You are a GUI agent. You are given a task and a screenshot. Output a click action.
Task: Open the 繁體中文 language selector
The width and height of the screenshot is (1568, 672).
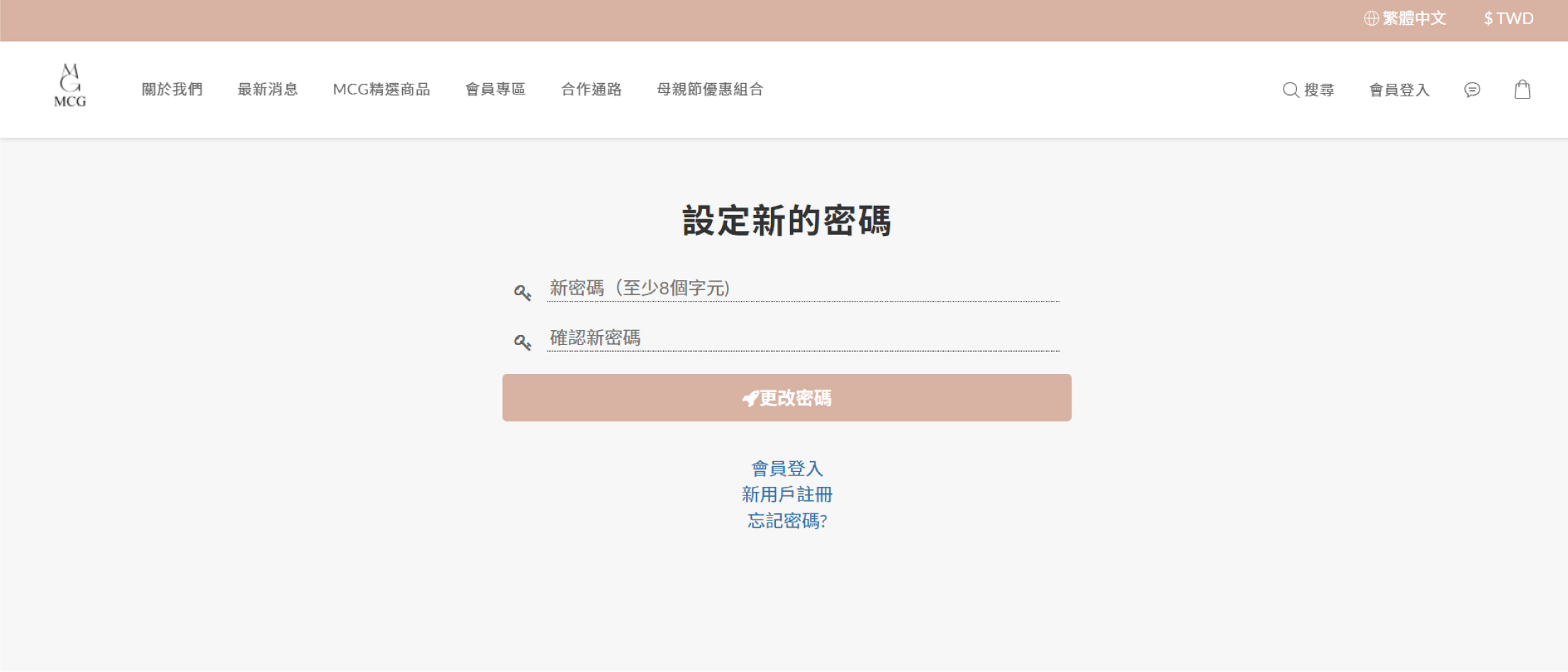pyautogui.click(x=1413, y=18)
